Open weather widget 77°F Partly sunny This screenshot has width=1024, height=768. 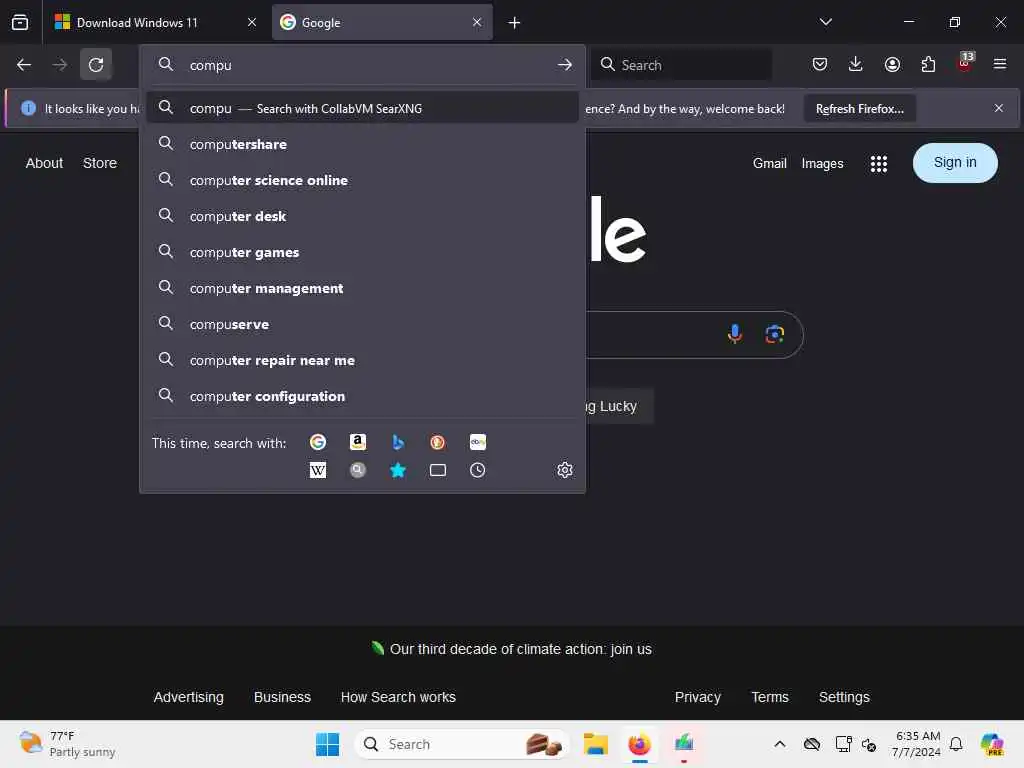point(67,744)
